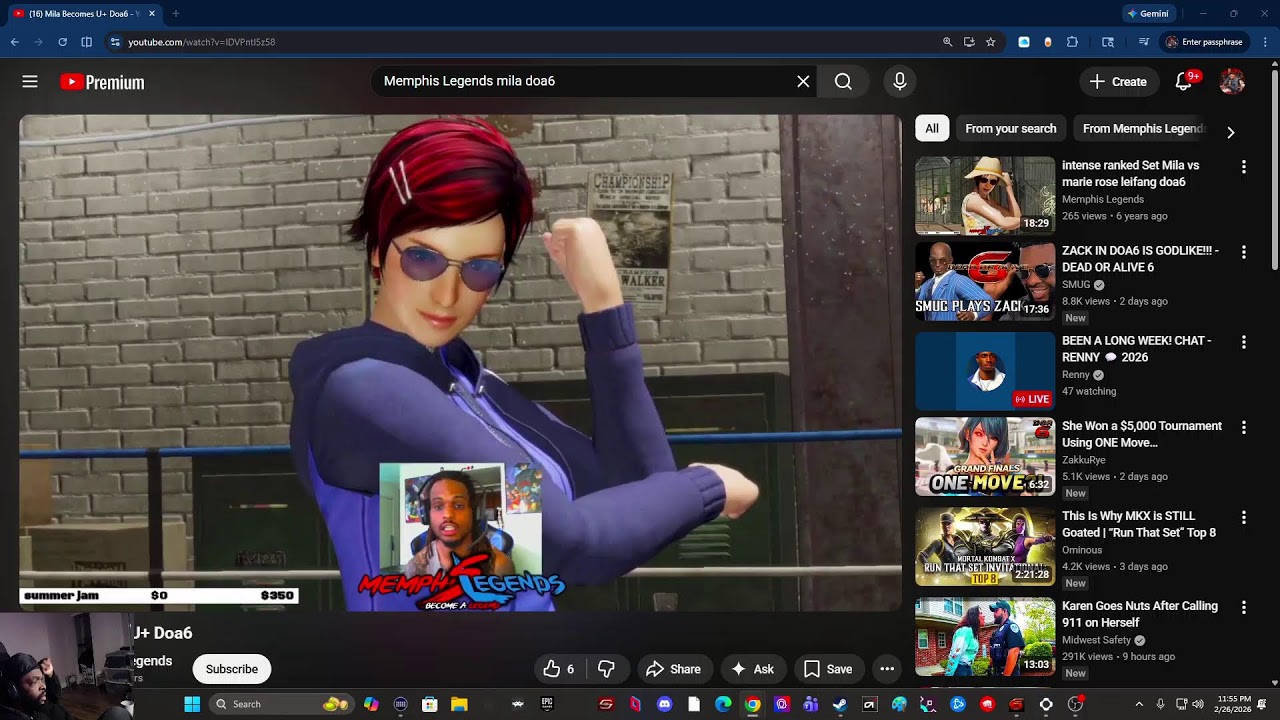Open She Won a $5,000 Tournament title
The height and width of the screenshot is (720, 1280).
(x=1142, y=434)
